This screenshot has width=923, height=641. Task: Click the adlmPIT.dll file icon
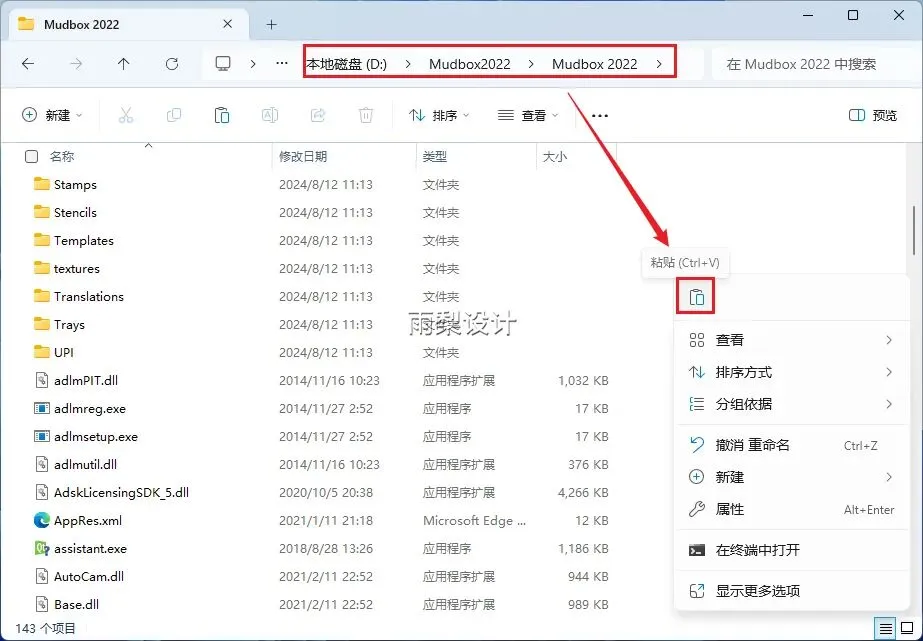[x=41, y=380]
